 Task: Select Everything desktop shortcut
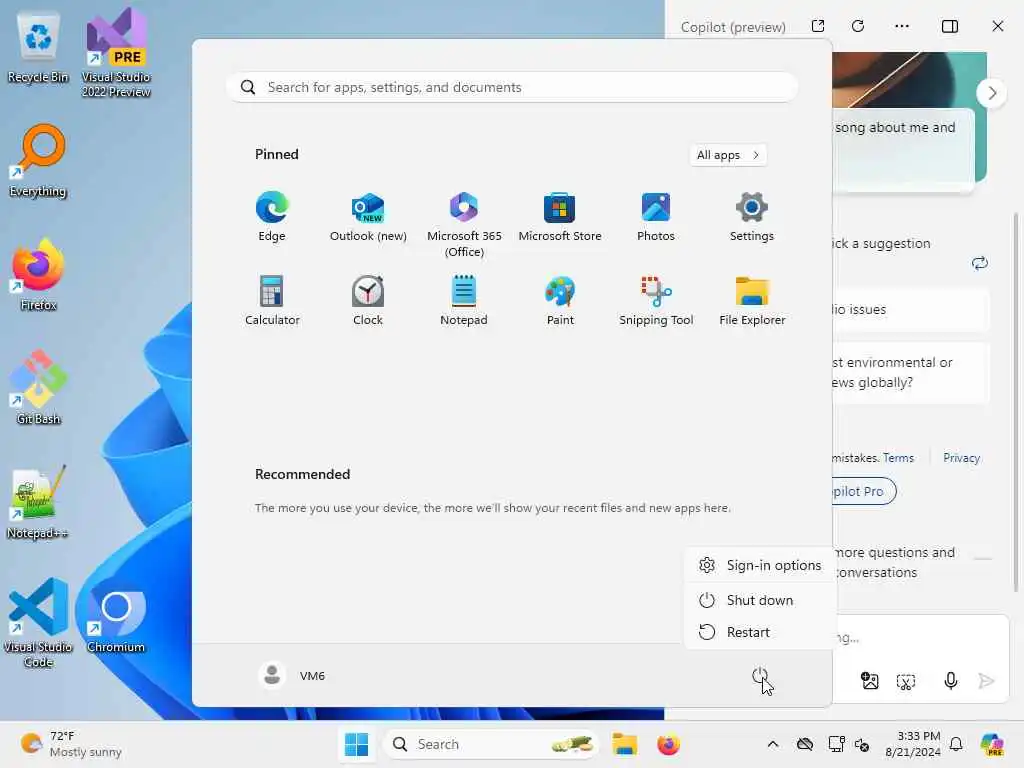pyautogui.click(x=38, y=161)
